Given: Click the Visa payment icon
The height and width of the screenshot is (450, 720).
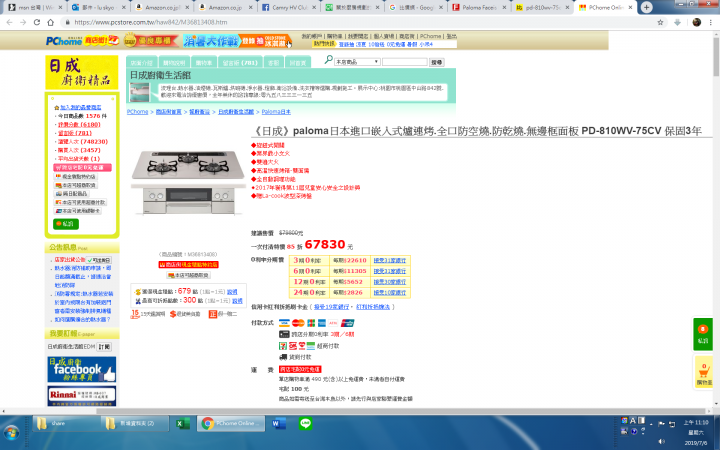Looking at the screenshot, I should tap(284, 323).
